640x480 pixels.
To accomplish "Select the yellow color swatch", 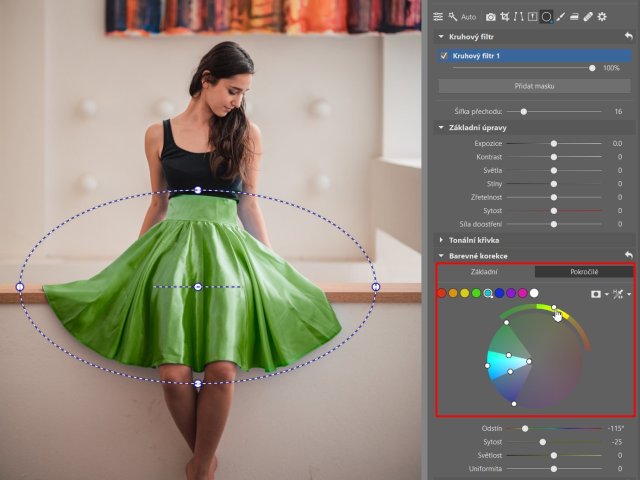I will [x=464, y=293].
